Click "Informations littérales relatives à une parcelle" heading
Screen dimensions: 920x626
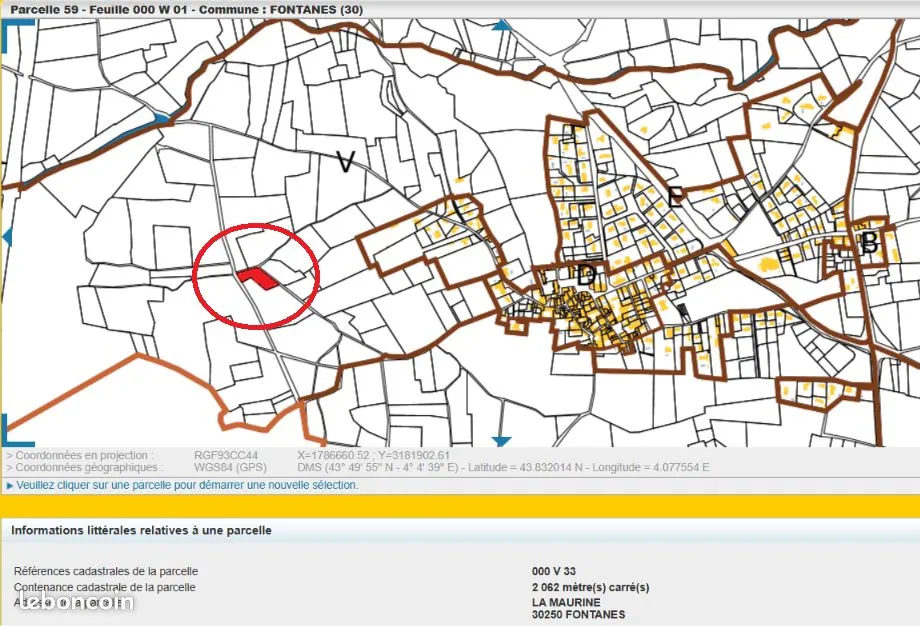(x=141, y=530)
